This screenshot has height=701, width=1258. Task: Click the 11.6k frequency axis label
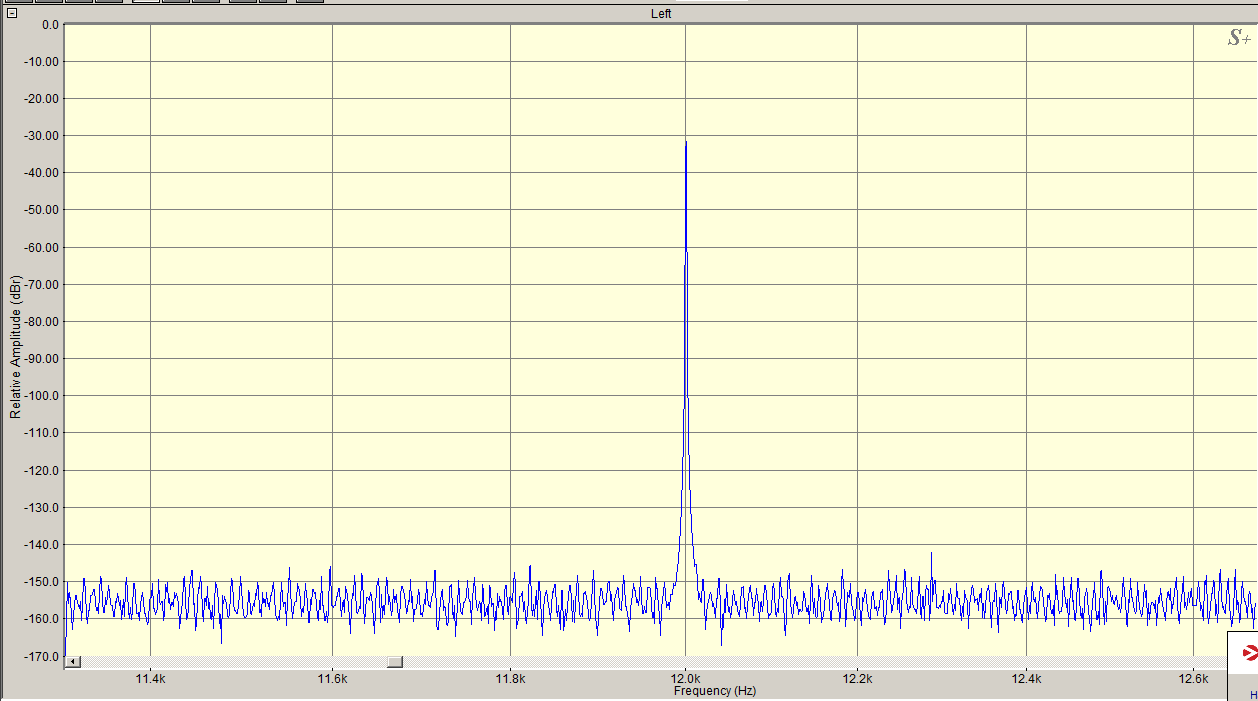(x=332, y=679)
